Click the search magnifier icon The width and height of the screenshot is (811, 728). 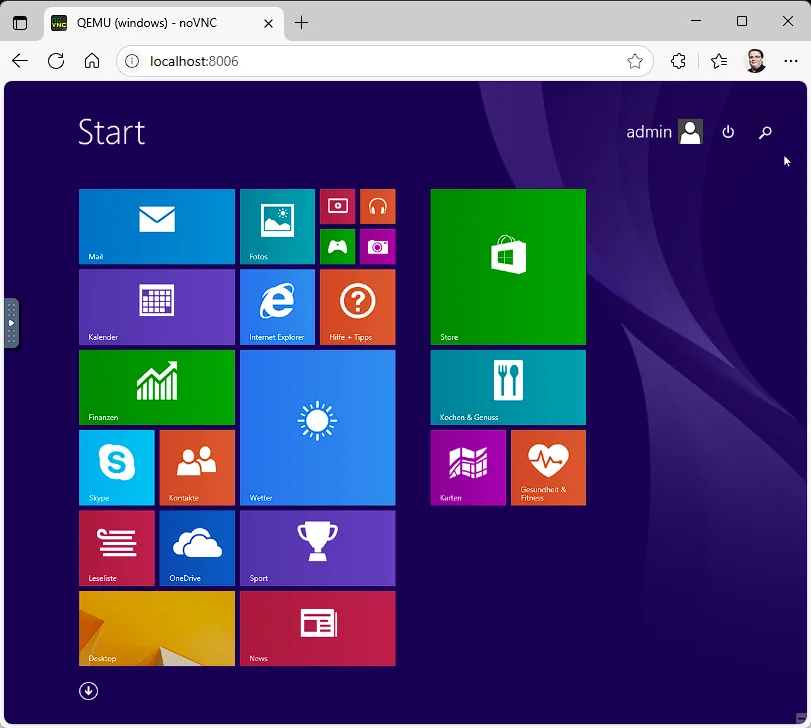click(x=765, y=132)
